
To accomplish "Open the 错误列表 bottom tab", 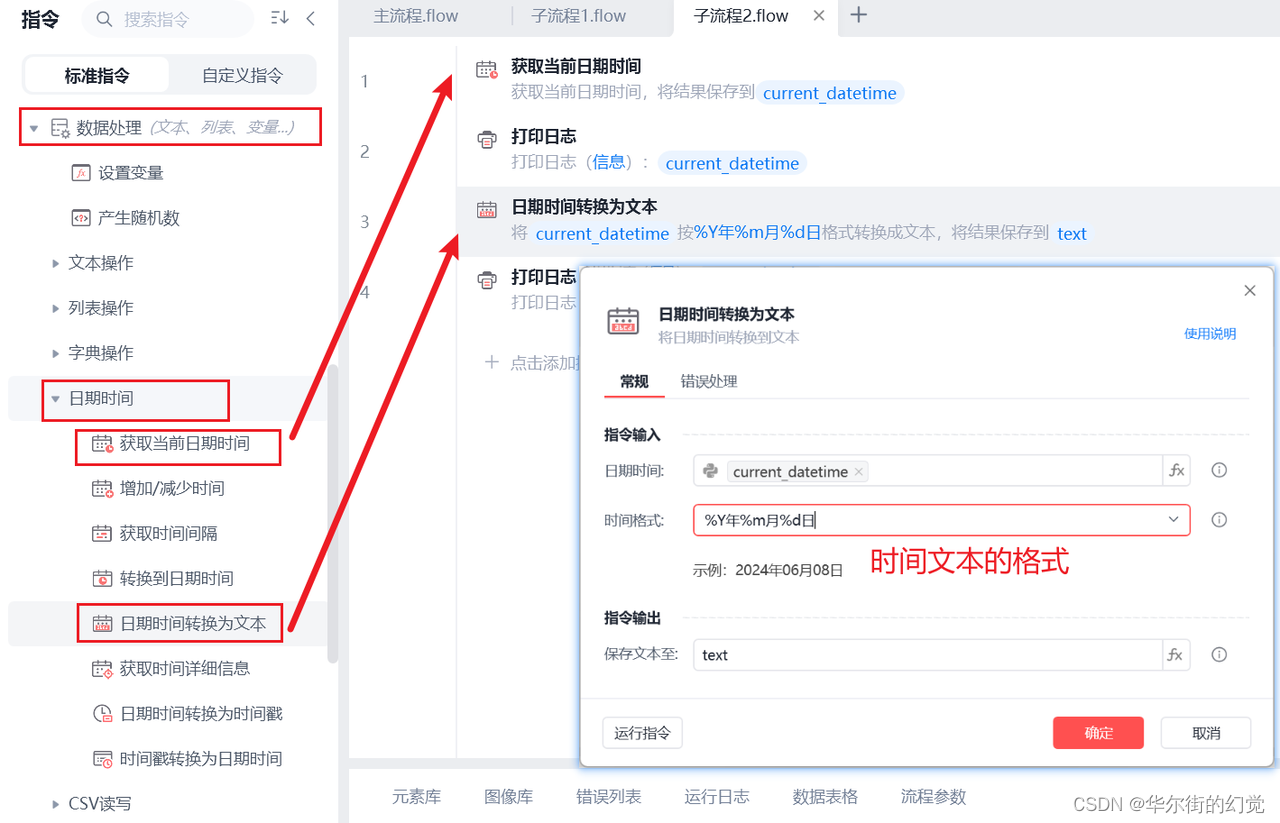I will click(609, 797).
